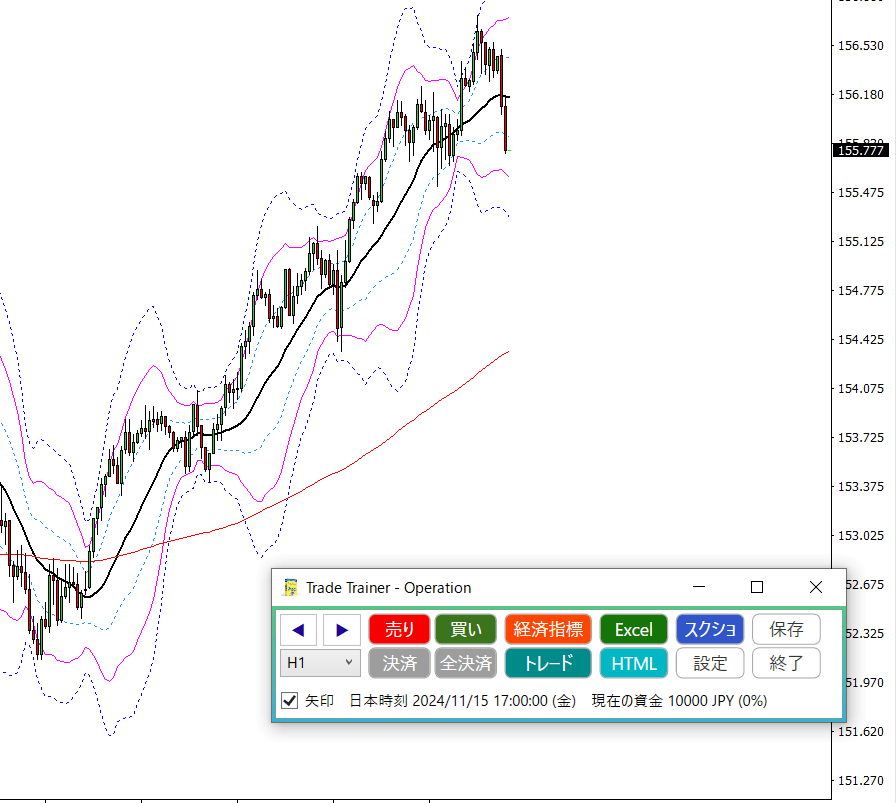Advance one candle with right arrow
This screenshot has width=896, height=803.
(342, 629)
